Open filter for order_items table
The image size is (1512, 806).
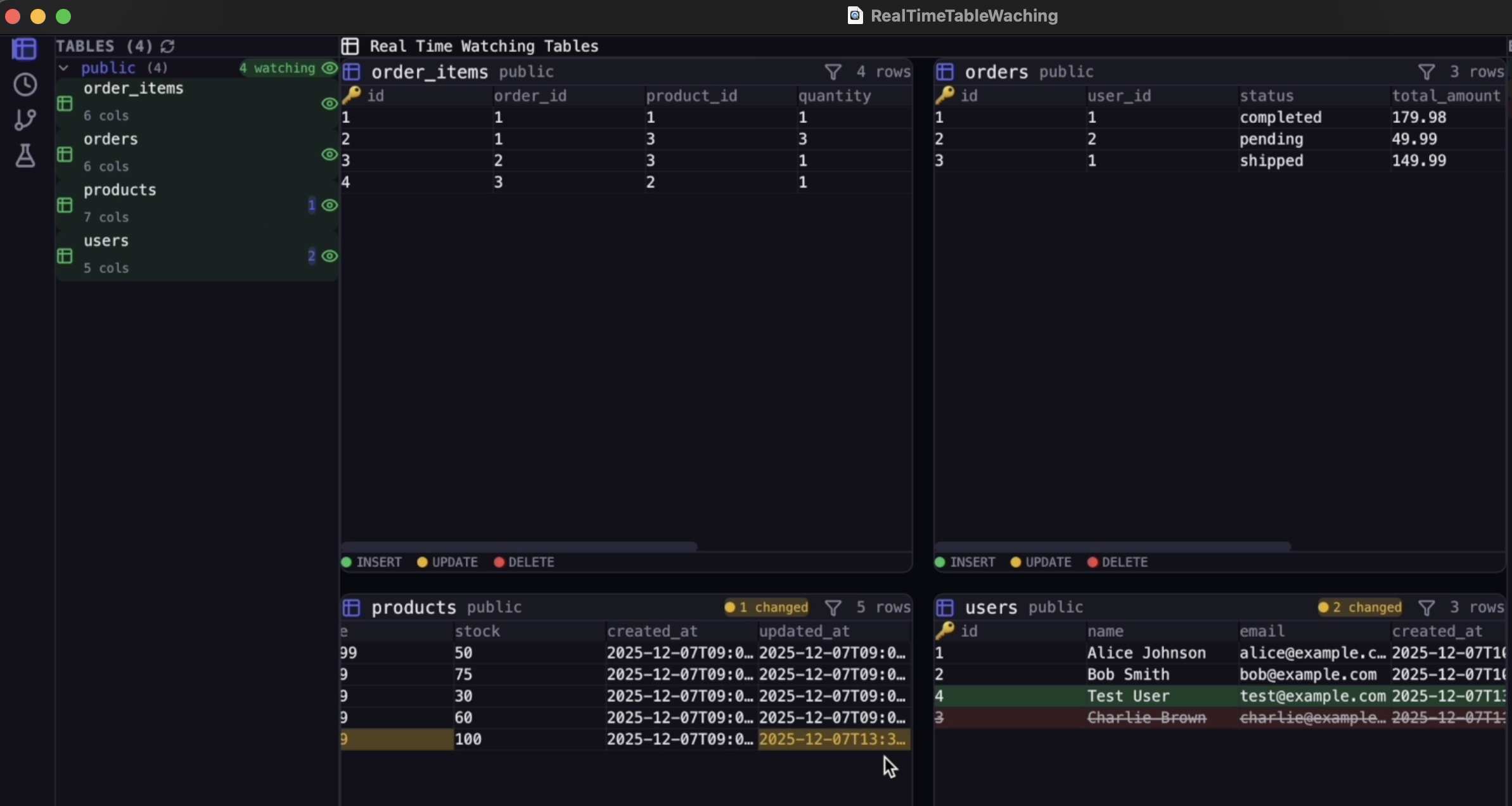pyautogui.click(x=833, y=72)
